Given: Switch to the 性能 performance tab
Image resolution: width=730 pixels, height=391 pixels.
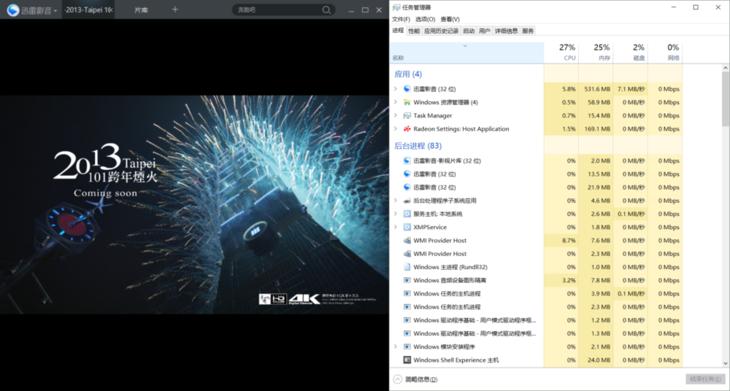Looking at the screenshot, I should coord(414,31).
